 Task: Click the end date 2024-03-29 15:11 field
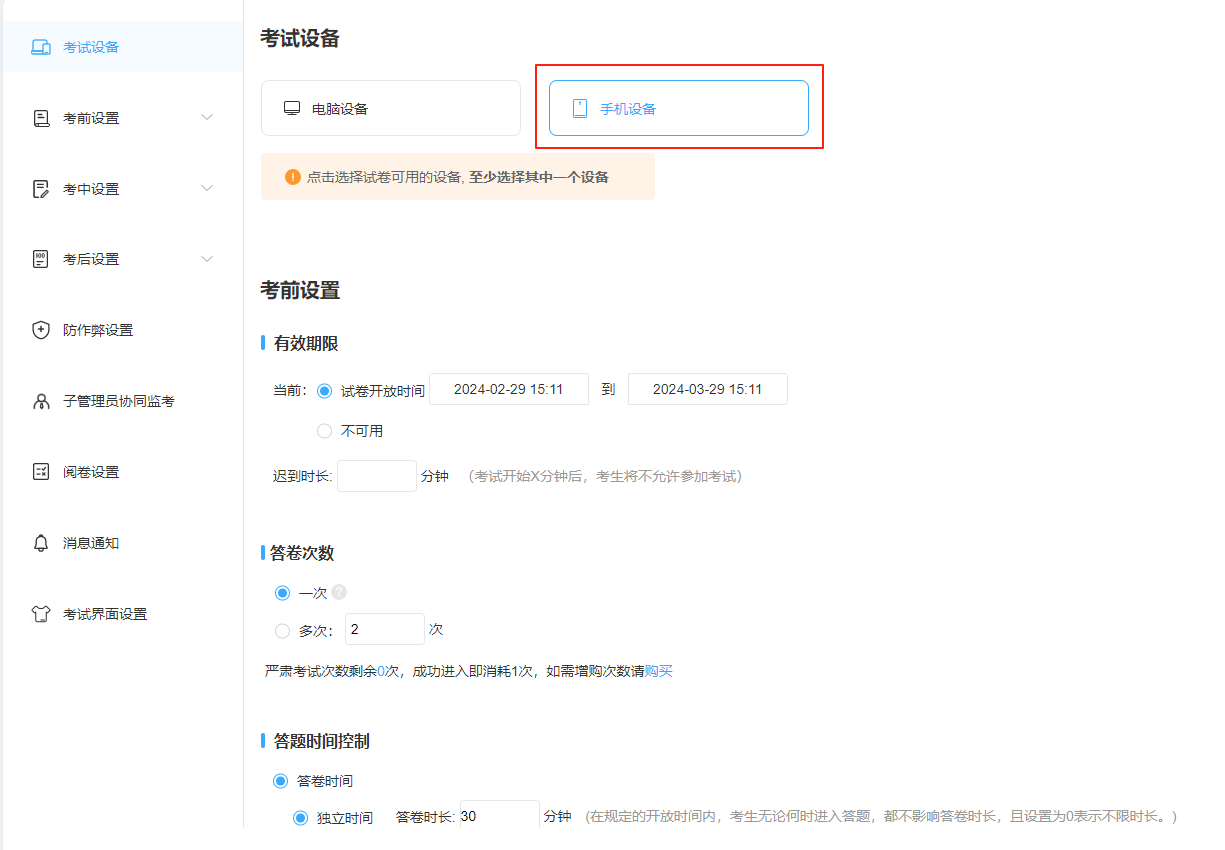pos(708,389)
